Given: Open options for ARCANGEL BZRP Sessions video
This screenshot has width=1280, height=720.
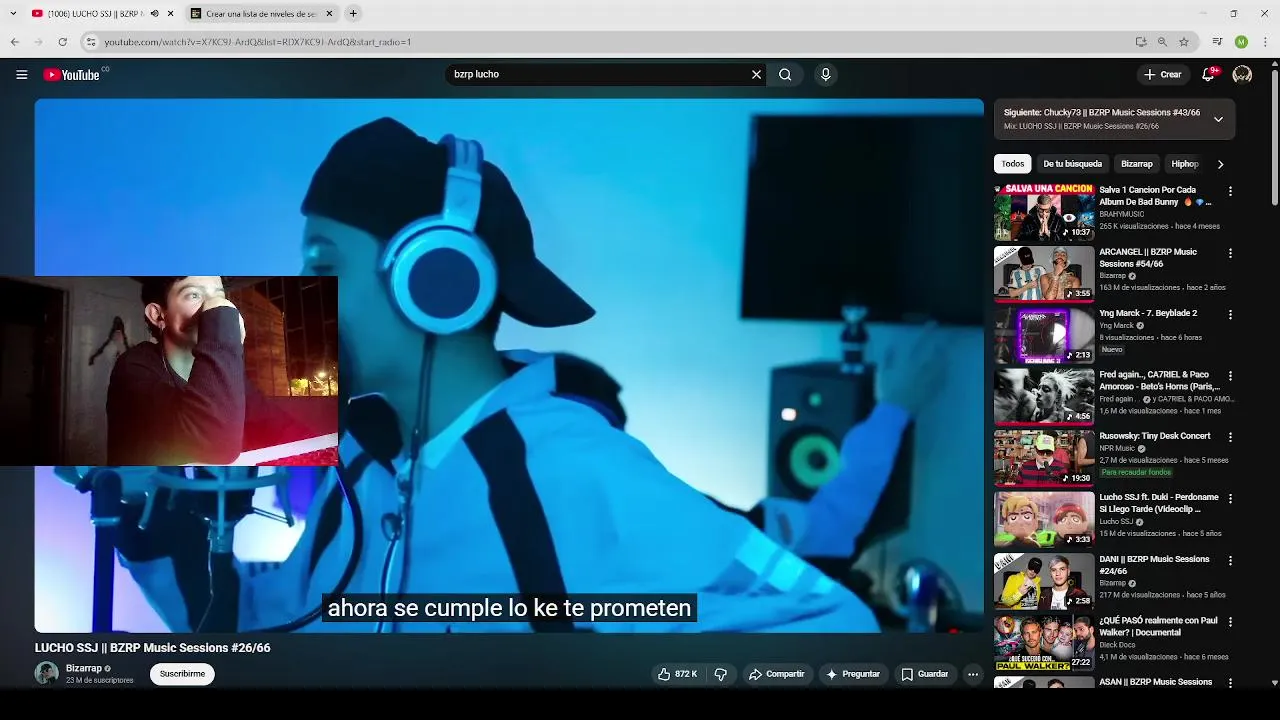Looking at the screenshot, I should coord(1230,253).
